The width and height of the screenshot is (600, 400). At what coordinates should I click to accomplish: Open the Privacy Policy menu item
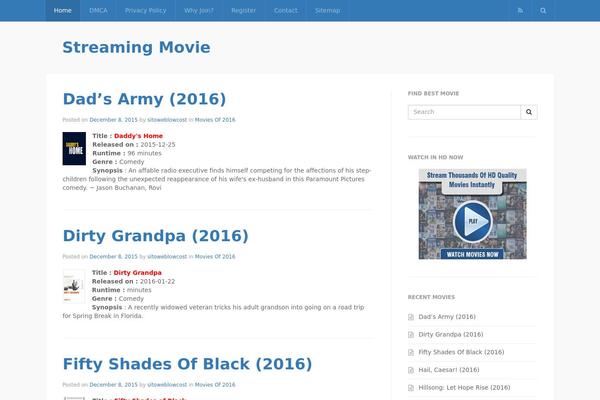coord(145,10)
